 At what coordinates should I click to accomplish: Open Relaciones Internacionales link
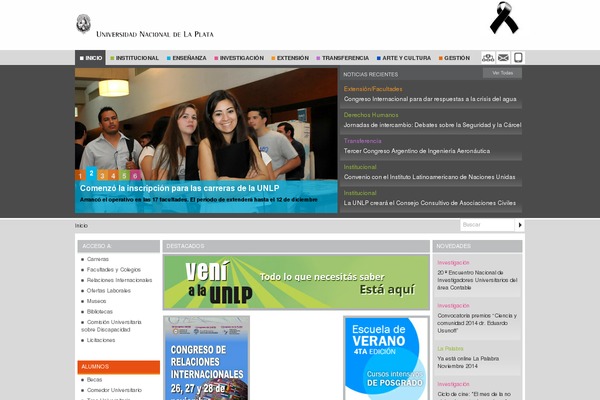tap(119, 280)
